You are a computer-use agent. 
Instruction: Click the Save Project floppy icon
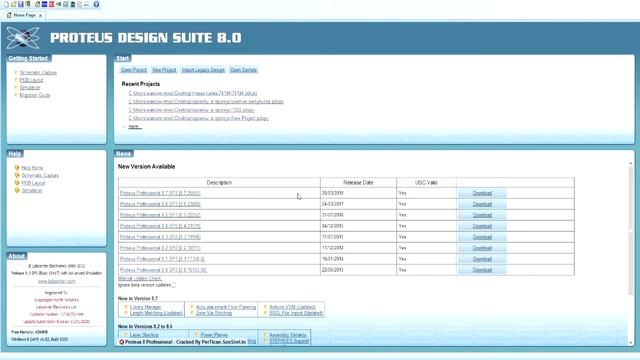21,4
